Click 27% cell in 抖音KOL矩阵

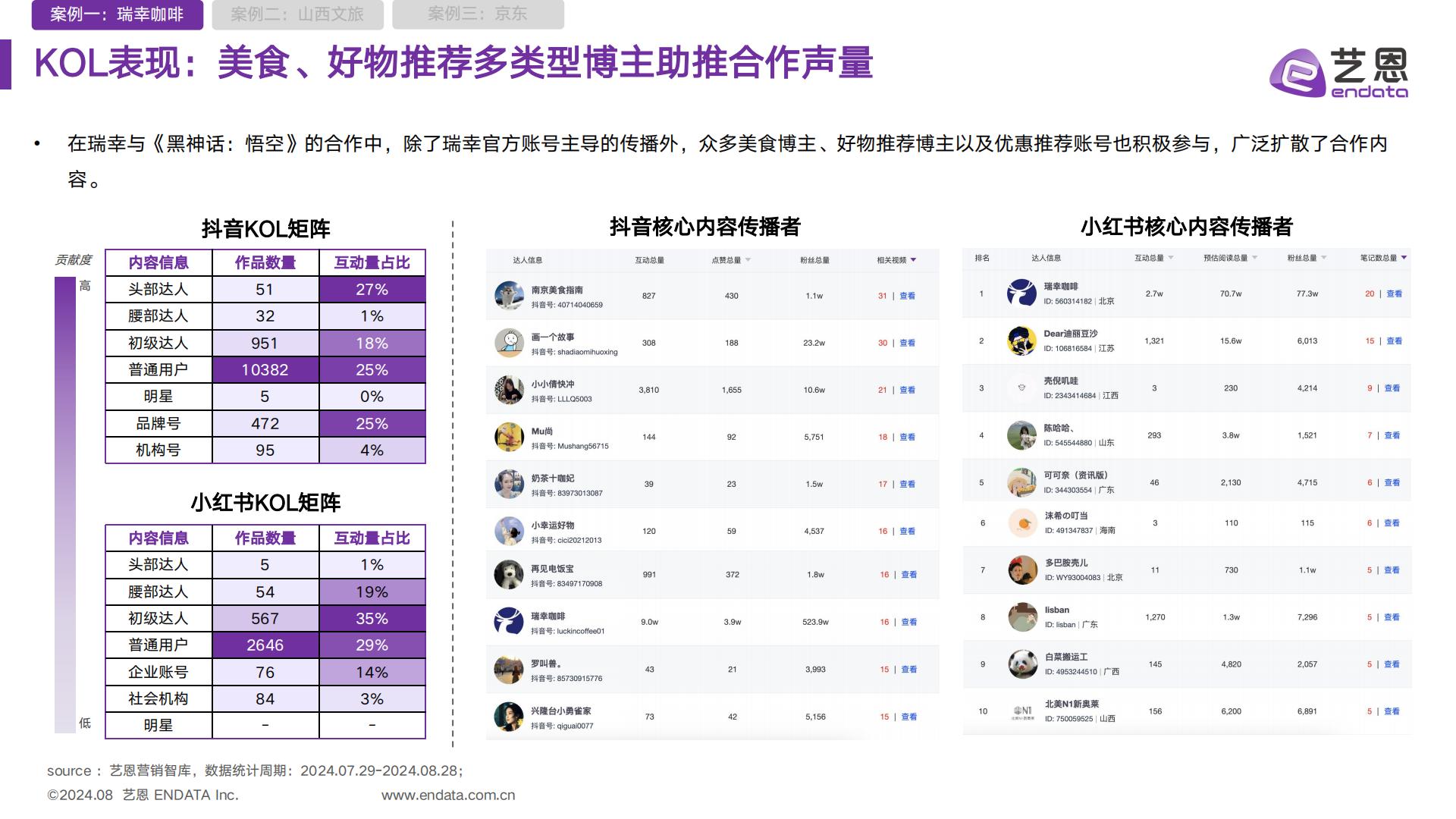372,290
